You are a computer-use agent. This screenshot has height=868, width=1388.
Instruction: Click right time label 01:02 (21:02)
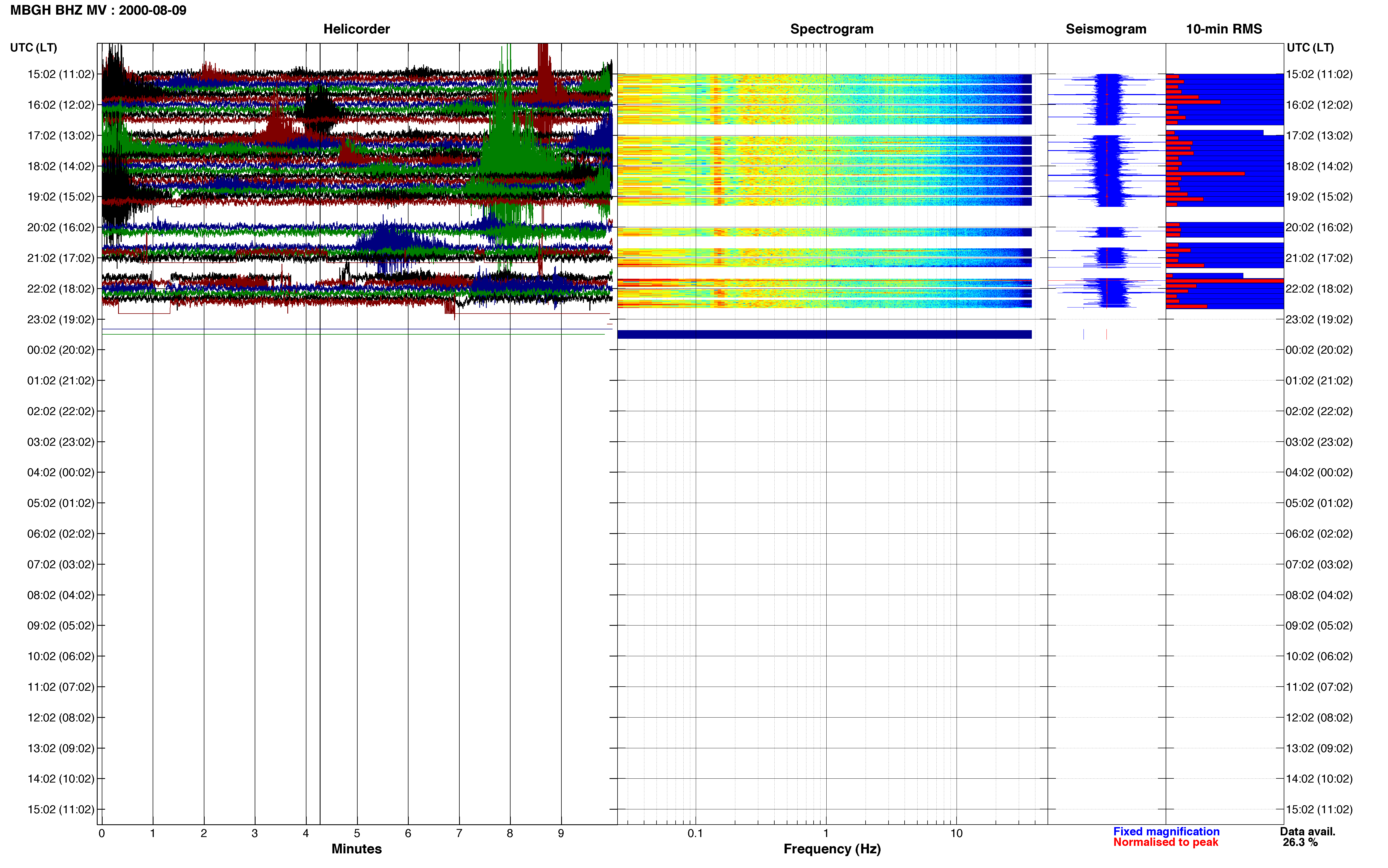(x=1319, y=380)
